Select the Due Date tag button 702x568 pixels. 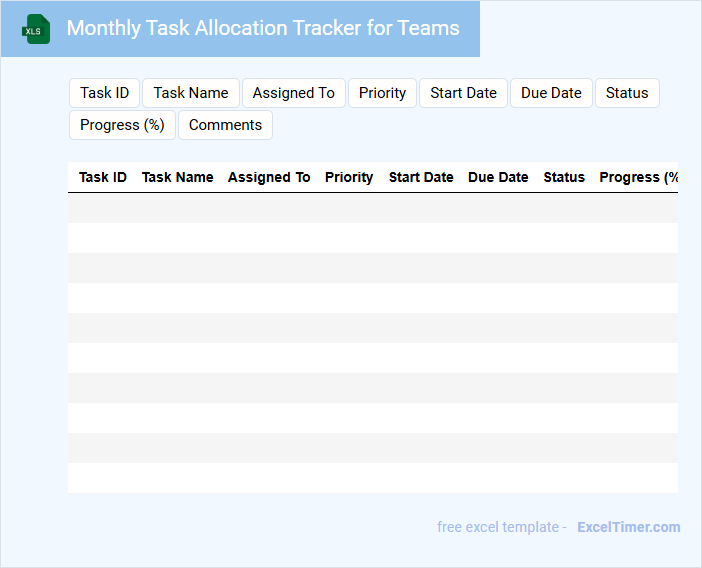(551, 93)
